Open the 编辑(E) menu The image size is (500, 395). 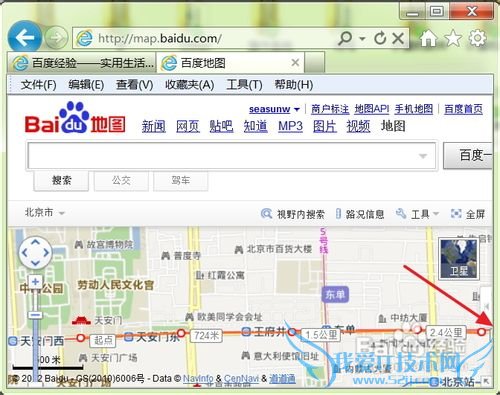click(86, 85)
